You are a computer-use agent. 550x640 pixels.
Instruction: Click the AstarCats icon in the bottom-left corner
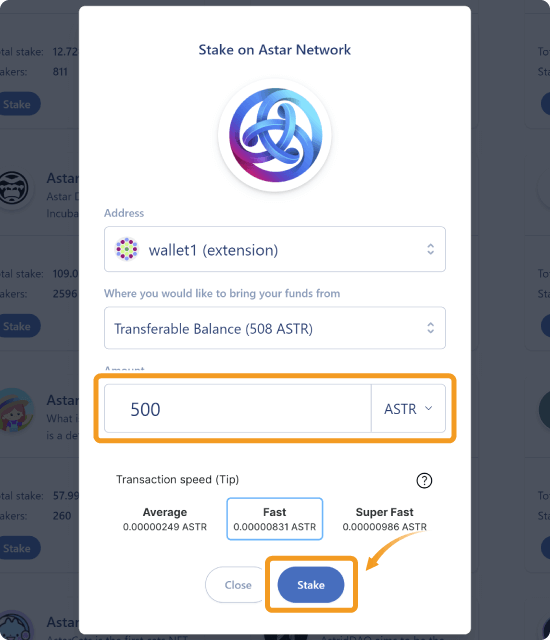coord(15,626)
